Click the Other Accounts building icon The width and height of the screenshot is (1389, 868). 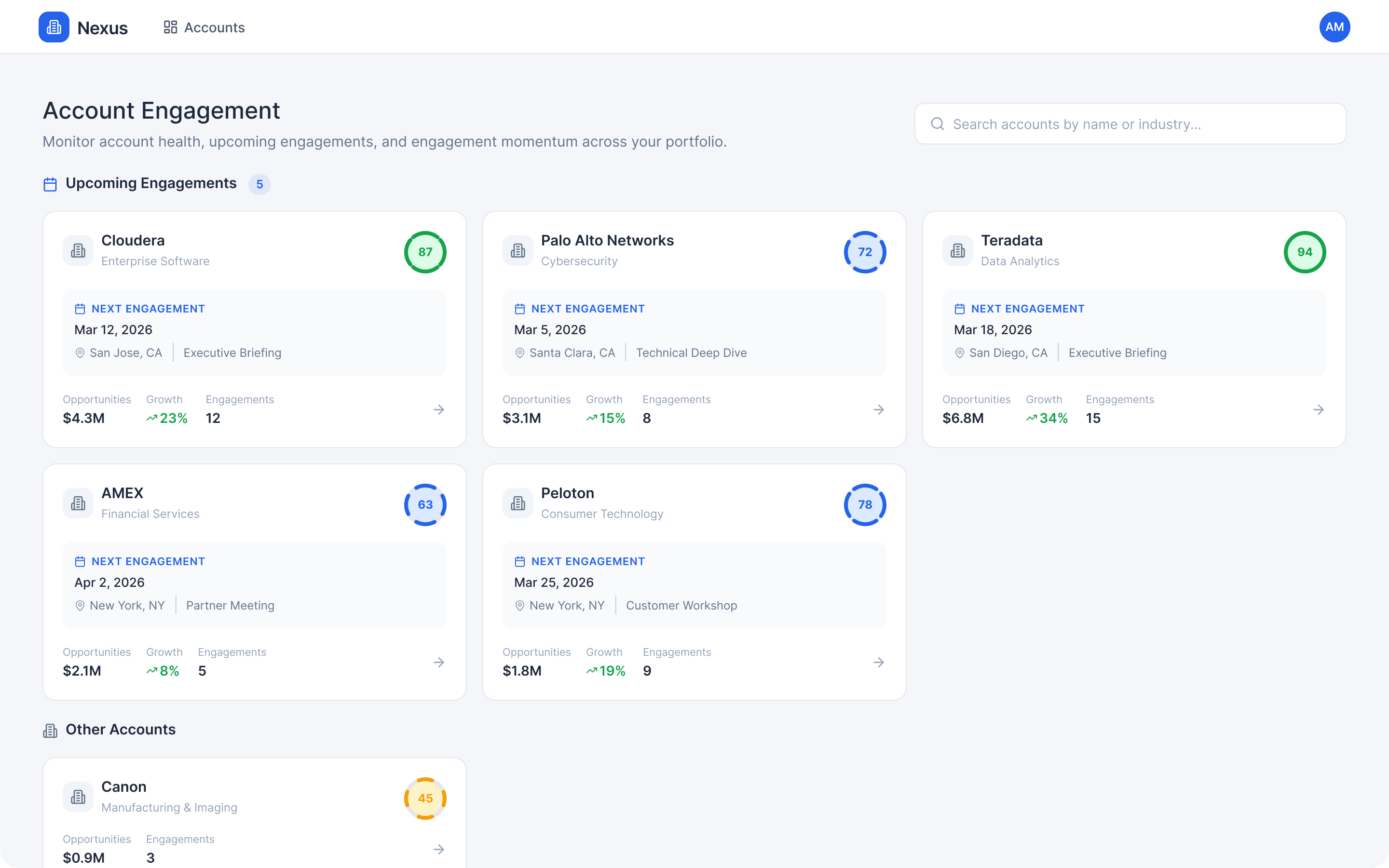[x=50, y=731]
